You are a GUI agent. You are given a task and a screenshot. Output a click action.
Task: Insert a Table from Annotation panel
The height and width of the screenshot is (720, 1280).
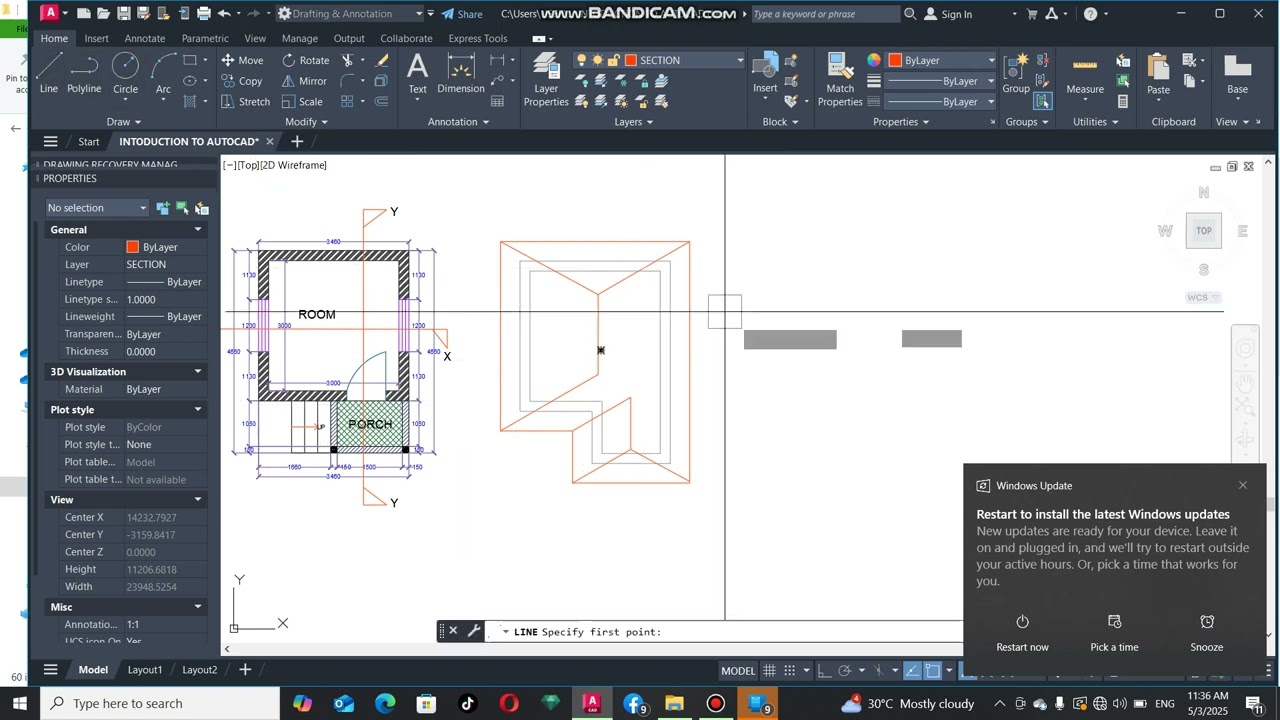point(497,101)
